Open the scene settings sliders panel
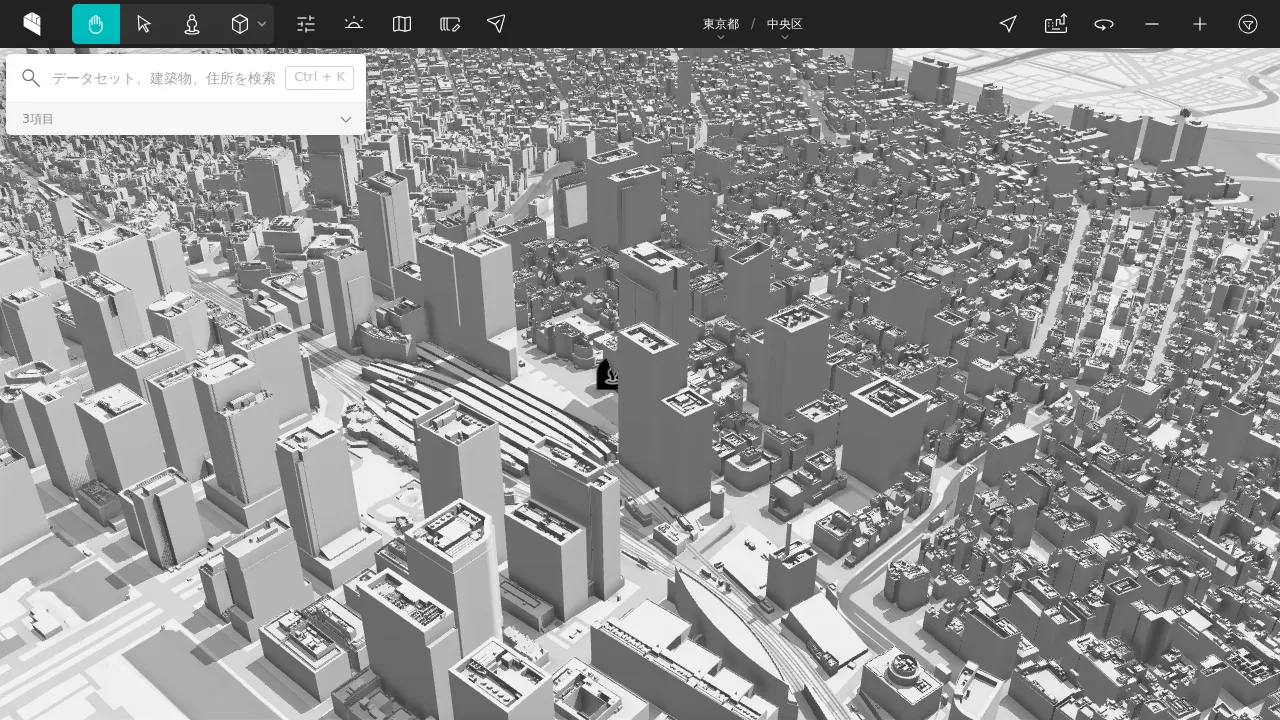This screenshot has width=1280, height=720. click(x=305, y=24)
